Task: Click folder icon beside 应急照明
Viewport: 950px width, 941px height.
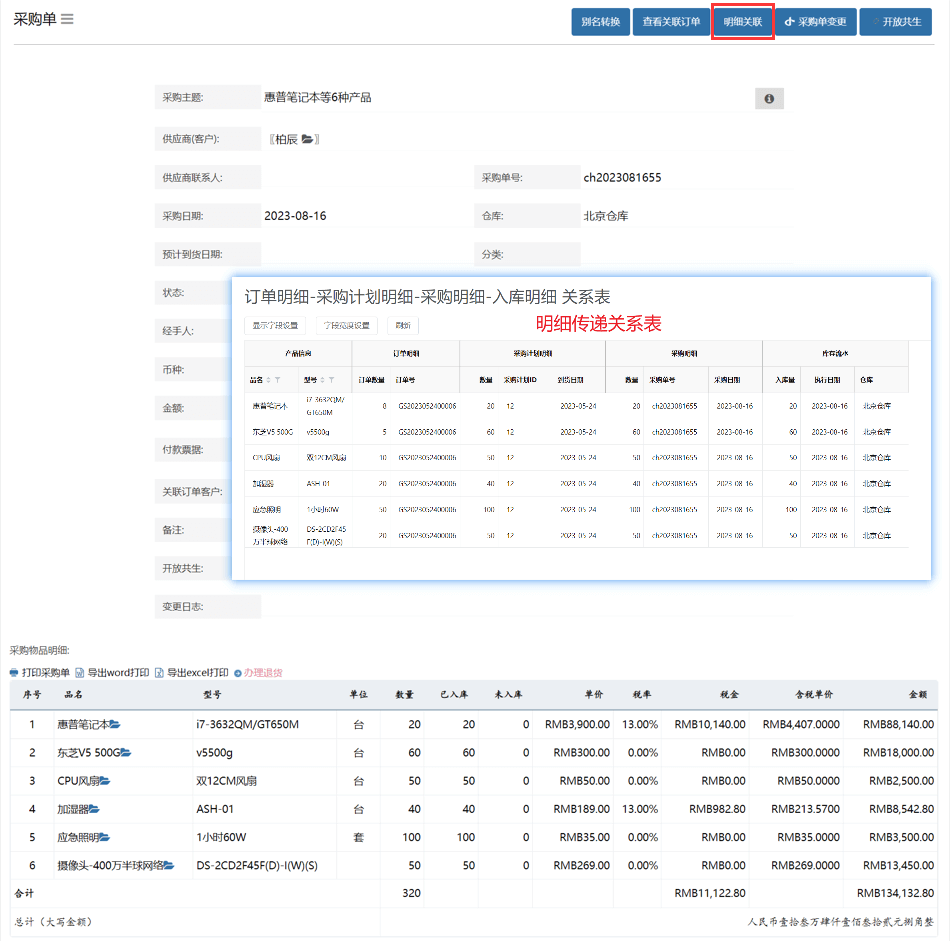Action: tap(103, 836)
